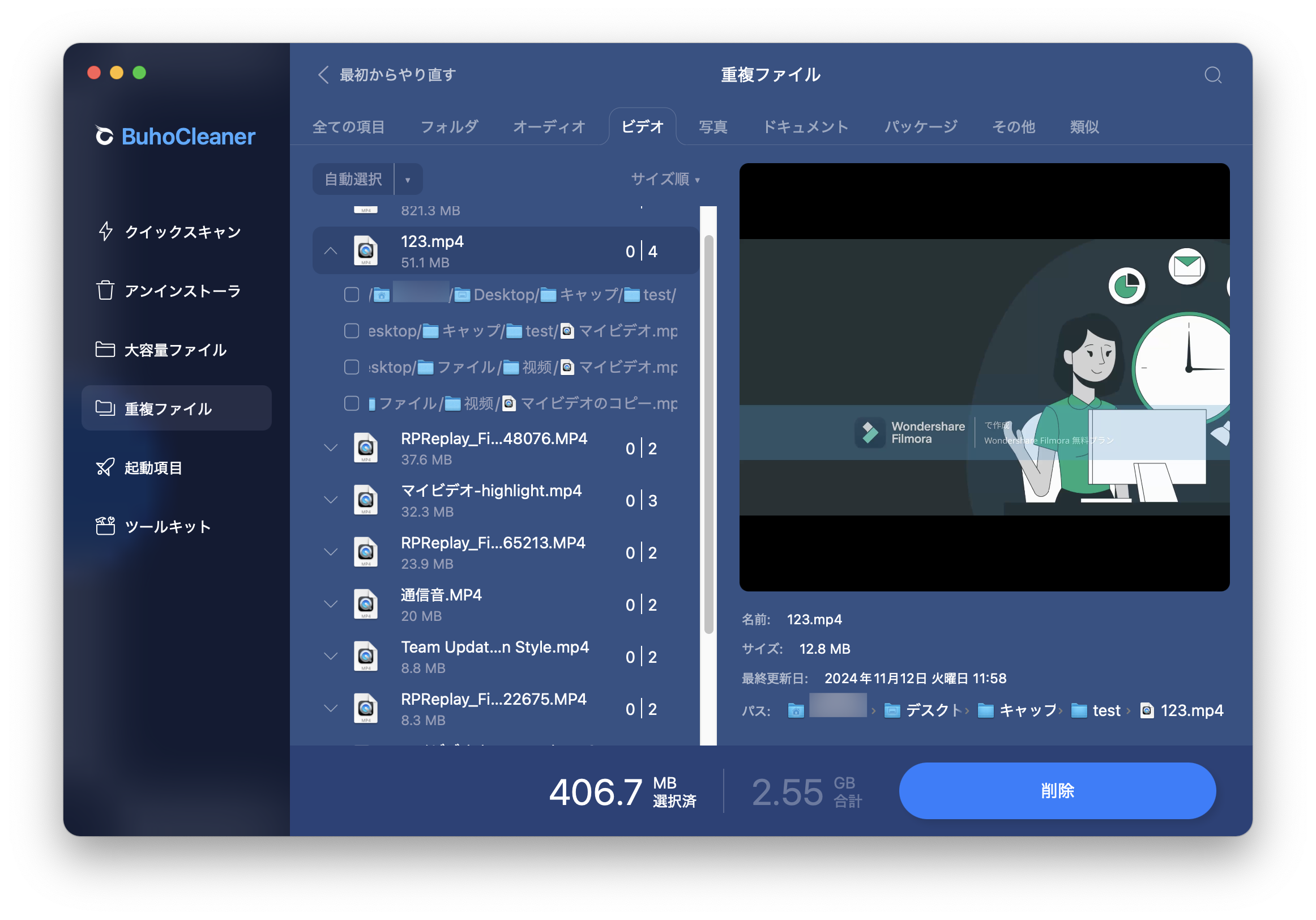Switch to the パッケージ tab

coord(920,127)
